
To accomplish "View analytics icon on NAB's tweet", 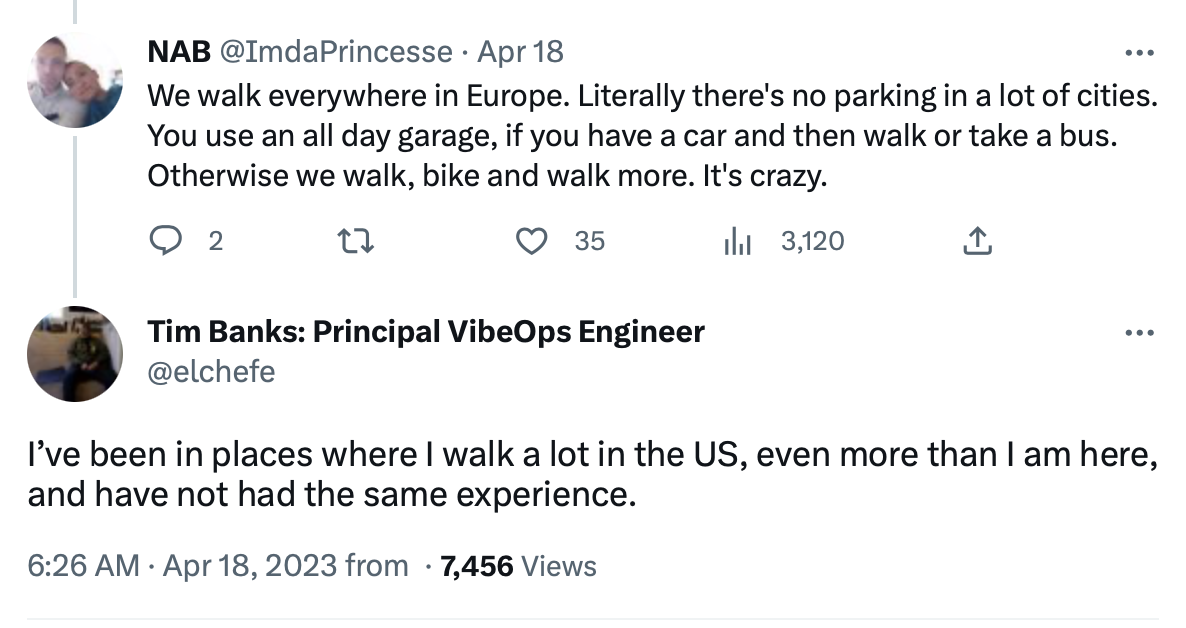I will (736, 241).
